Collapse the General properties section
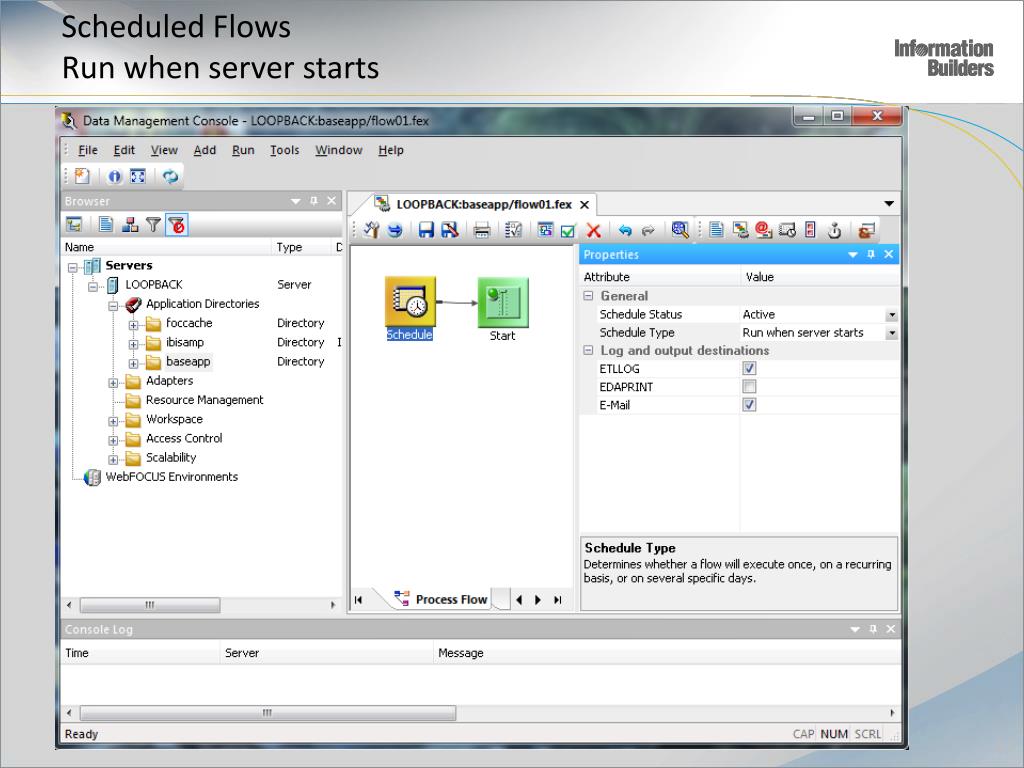This screenshot has width=1024, height=768. point(588,296)
